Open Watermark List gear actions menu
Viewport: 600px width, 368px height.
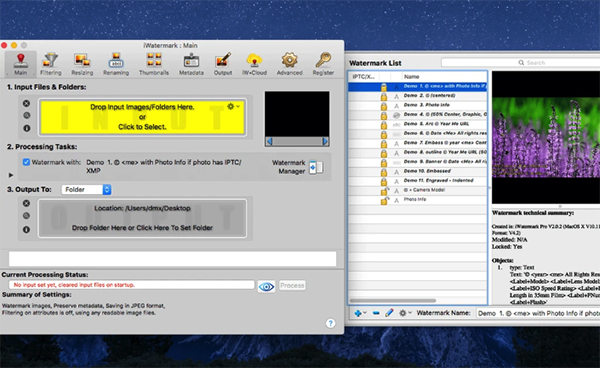point(405,313)
